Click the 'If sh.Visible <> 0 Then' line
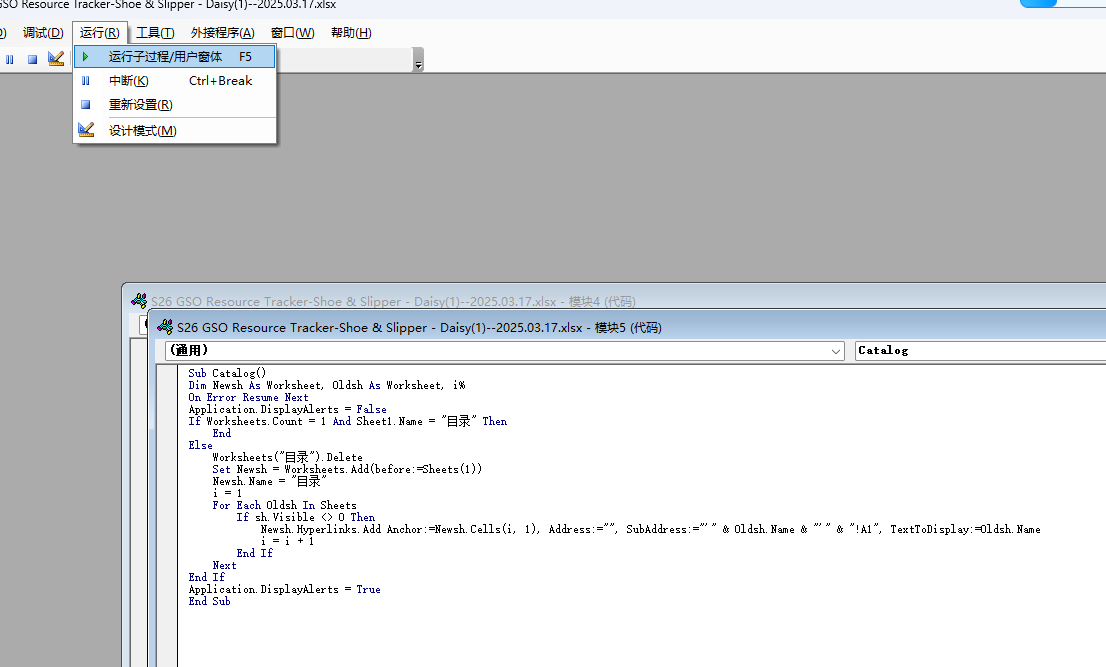 (x=305, y=517)
